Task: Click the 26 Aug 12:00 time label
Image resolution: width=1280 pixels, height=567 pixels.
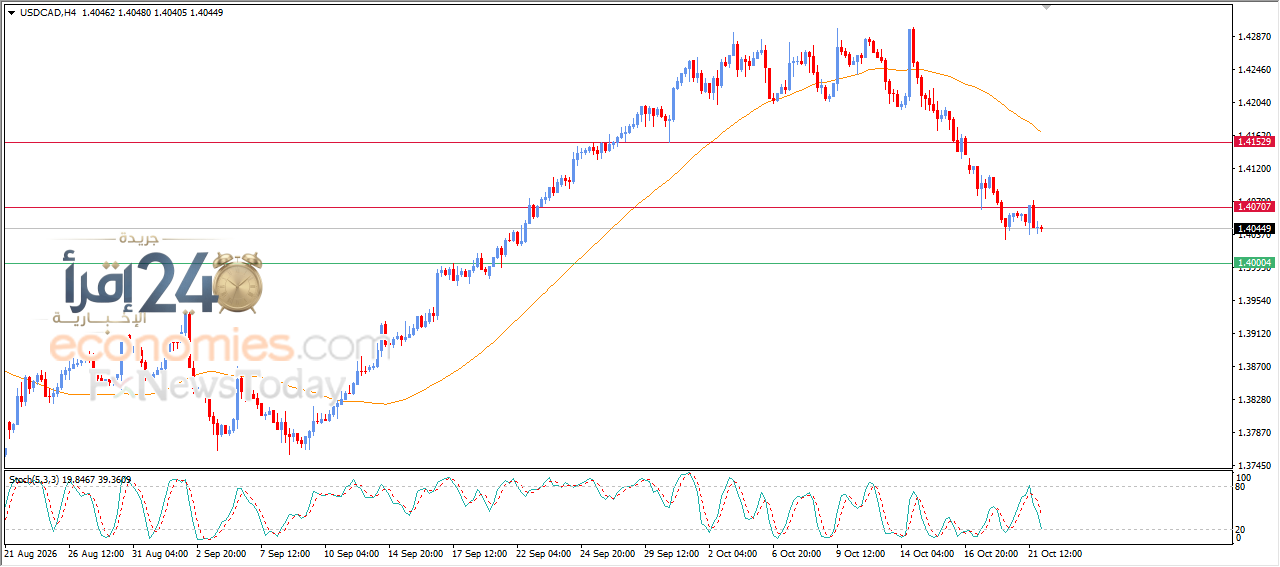Action: pos(96,553)
